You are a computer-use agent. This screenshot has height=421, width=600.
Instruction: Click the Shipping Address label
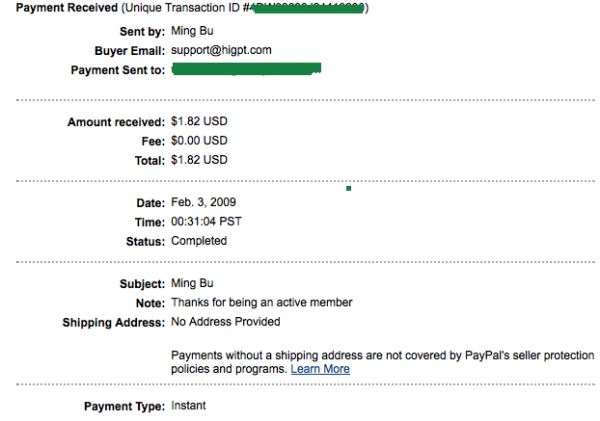(113, 322)
